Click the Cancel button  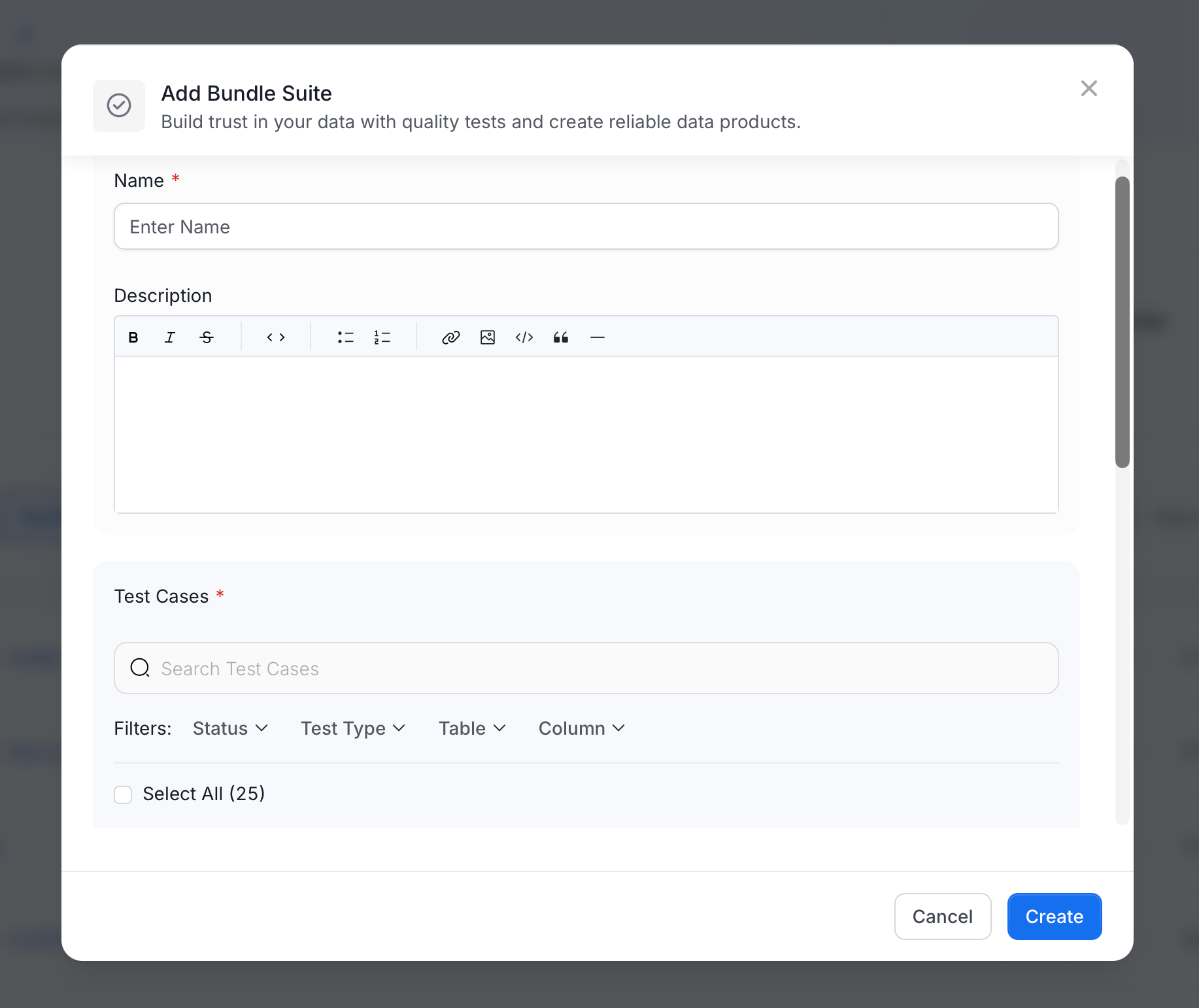coord(943,916)
